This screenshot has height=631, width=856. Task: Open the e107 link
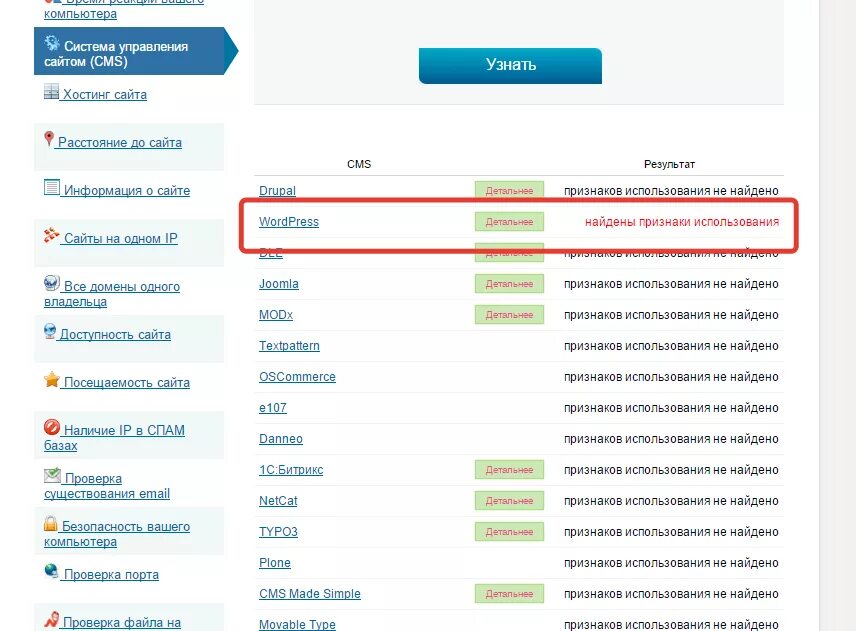272,408
